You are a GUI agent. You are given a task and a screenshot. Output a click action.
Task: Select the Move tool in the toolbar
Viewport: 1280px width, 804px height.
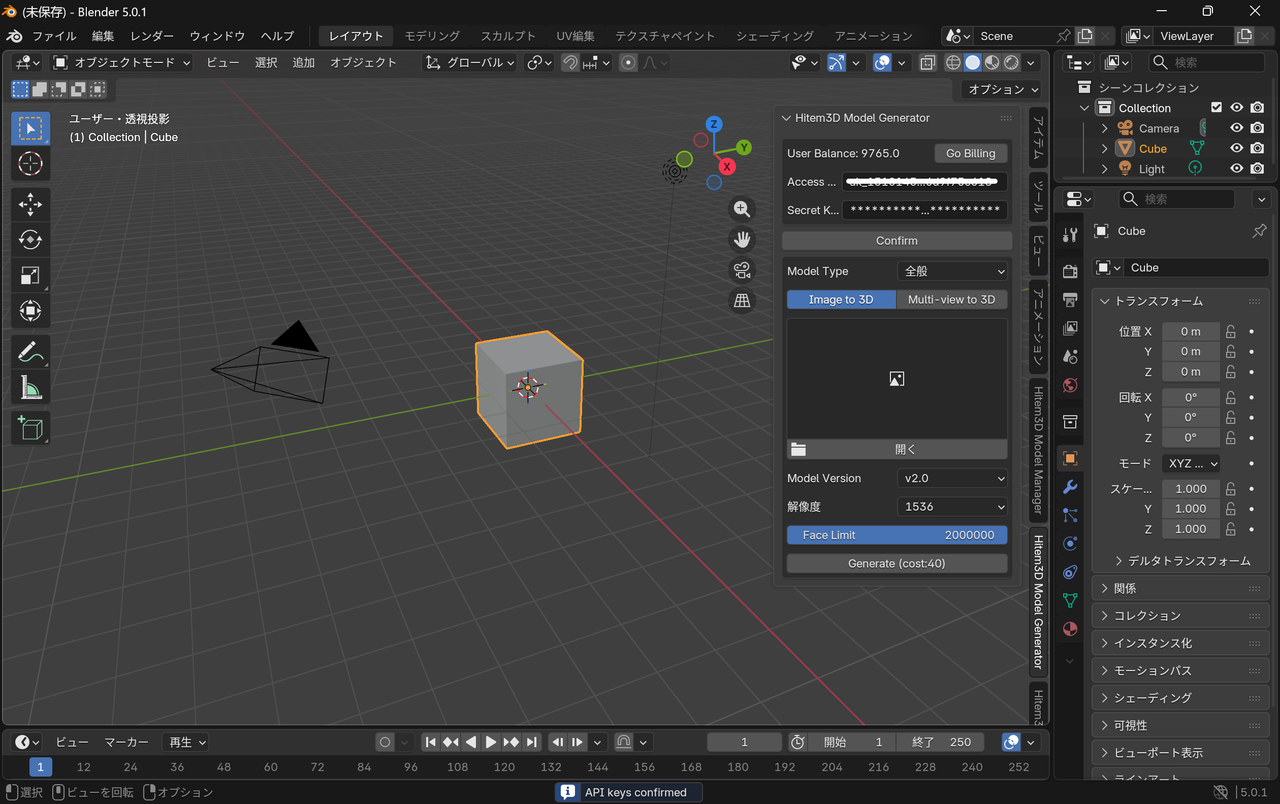coord(30,205)
